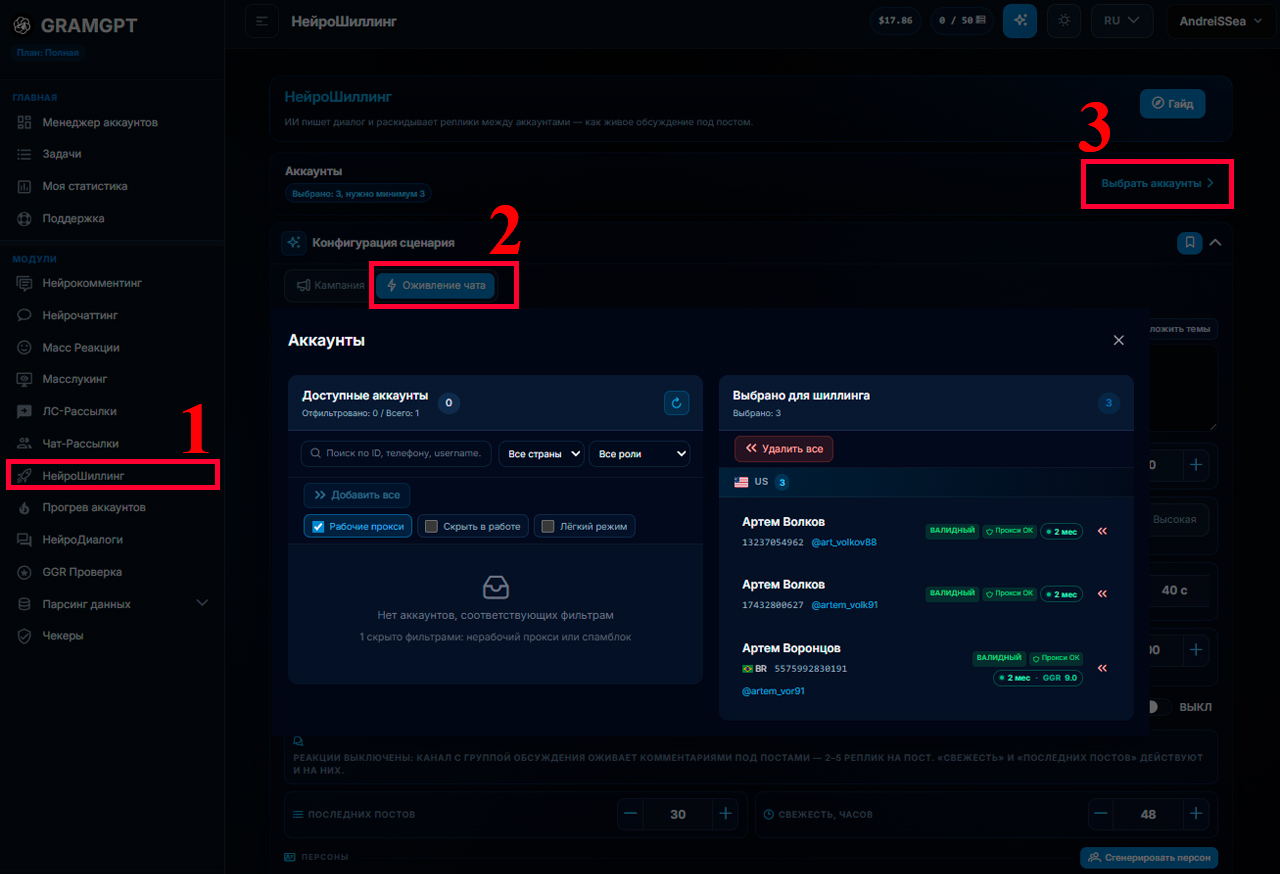This screenshot has height=874, width=1280.
Task: Increase Свежесть, часов value
Action: coord(1196,814)
